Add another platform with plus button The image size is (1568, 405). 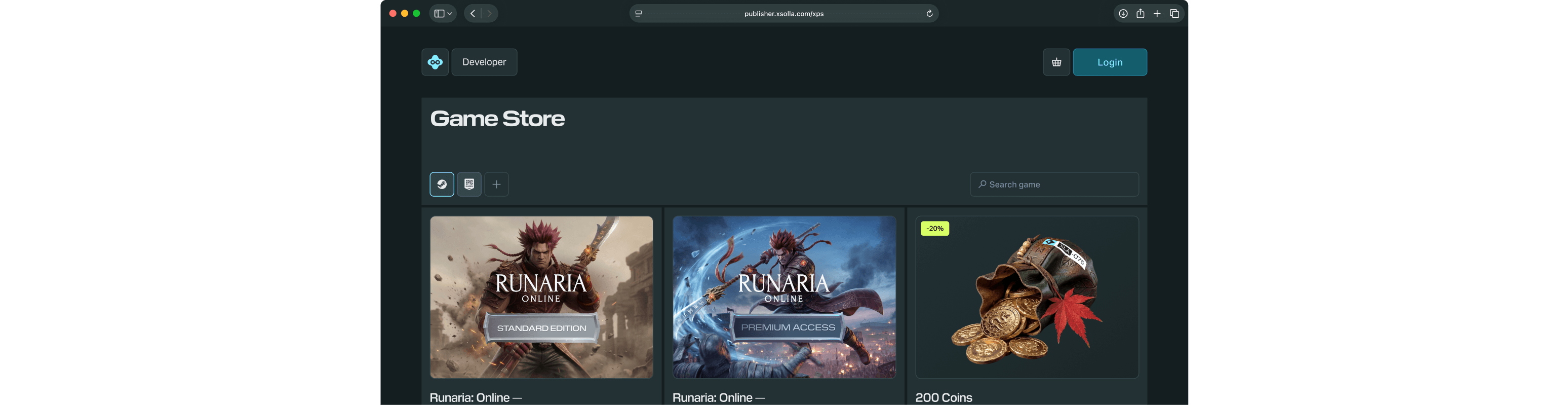[497, 185]
